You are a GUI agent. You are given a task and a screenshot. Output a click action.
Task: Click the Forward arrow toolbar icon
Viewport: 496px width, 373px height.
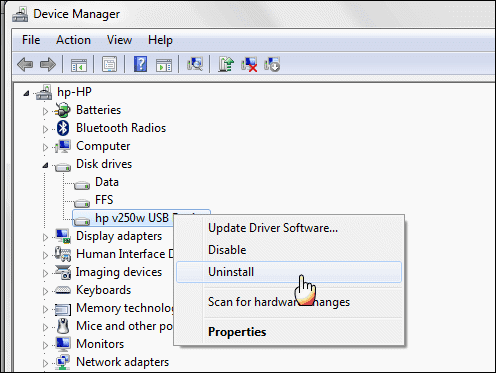48,64
